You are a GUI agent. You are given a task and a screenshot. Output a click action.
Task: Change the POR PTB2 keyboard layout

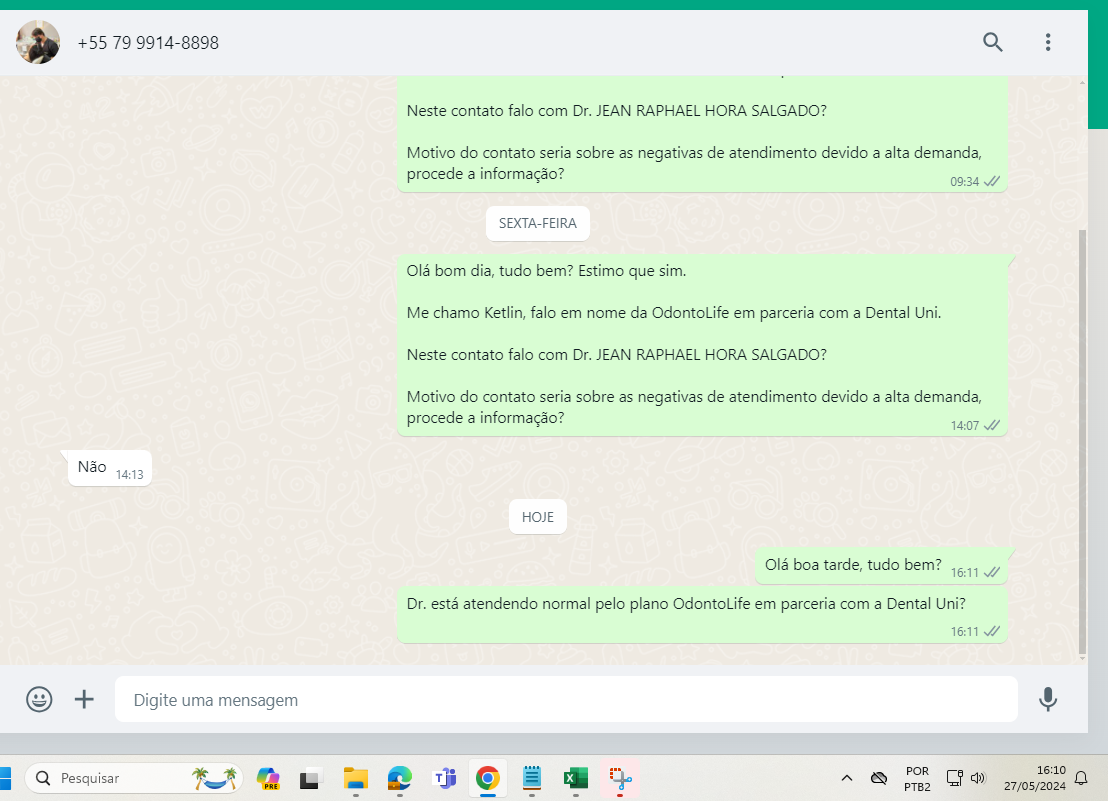[x=917, y=778]
